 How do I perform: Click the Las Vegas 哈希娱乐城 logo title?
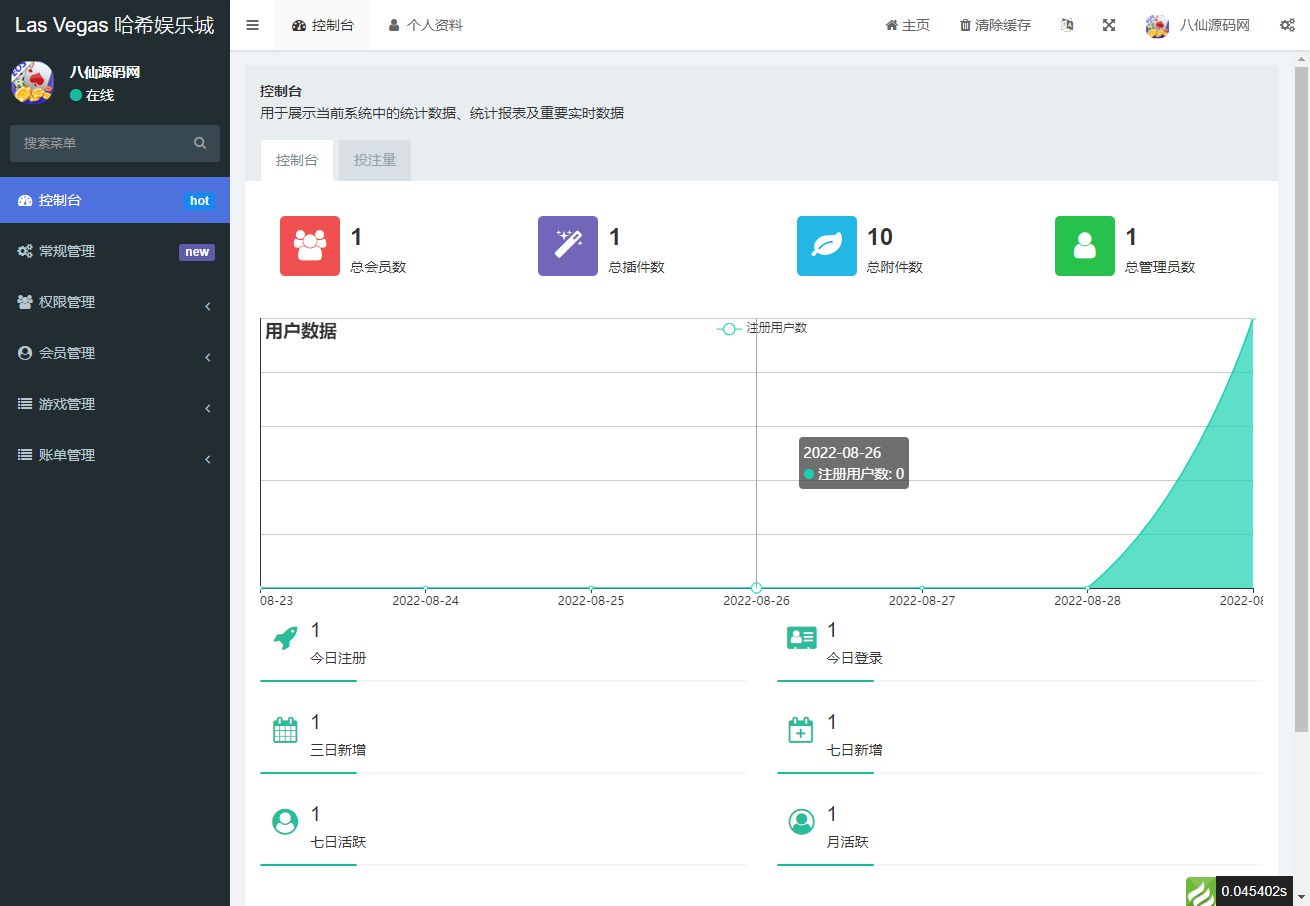(x=115, y=25)
